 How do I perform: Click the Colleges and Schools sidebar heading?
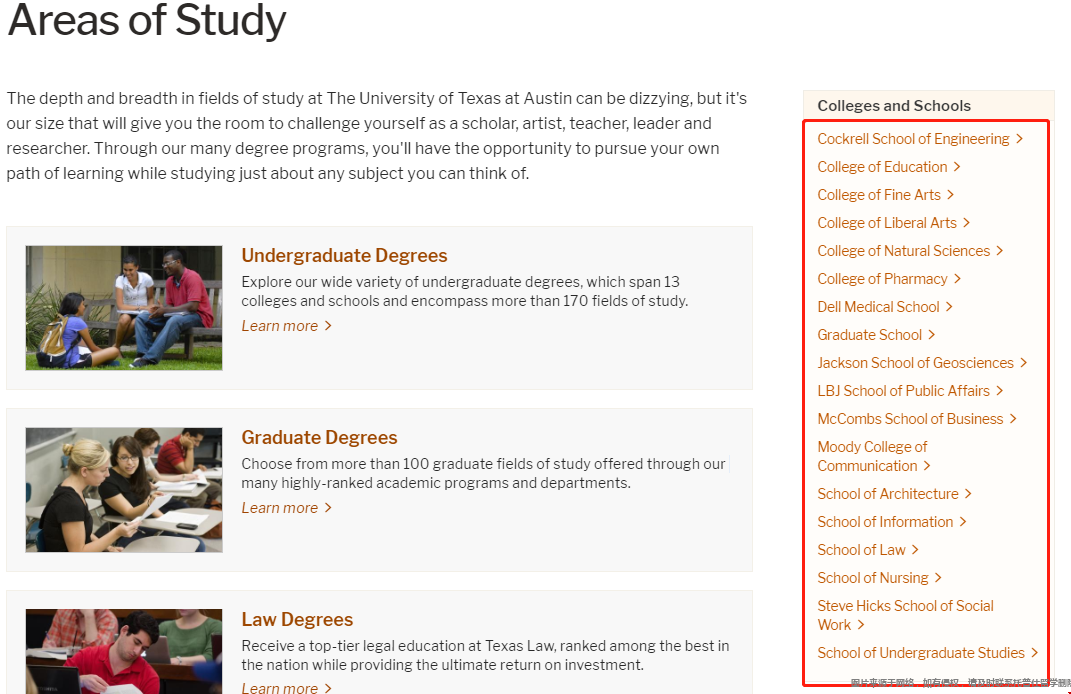pyautogui.click(x=894, y=106)
